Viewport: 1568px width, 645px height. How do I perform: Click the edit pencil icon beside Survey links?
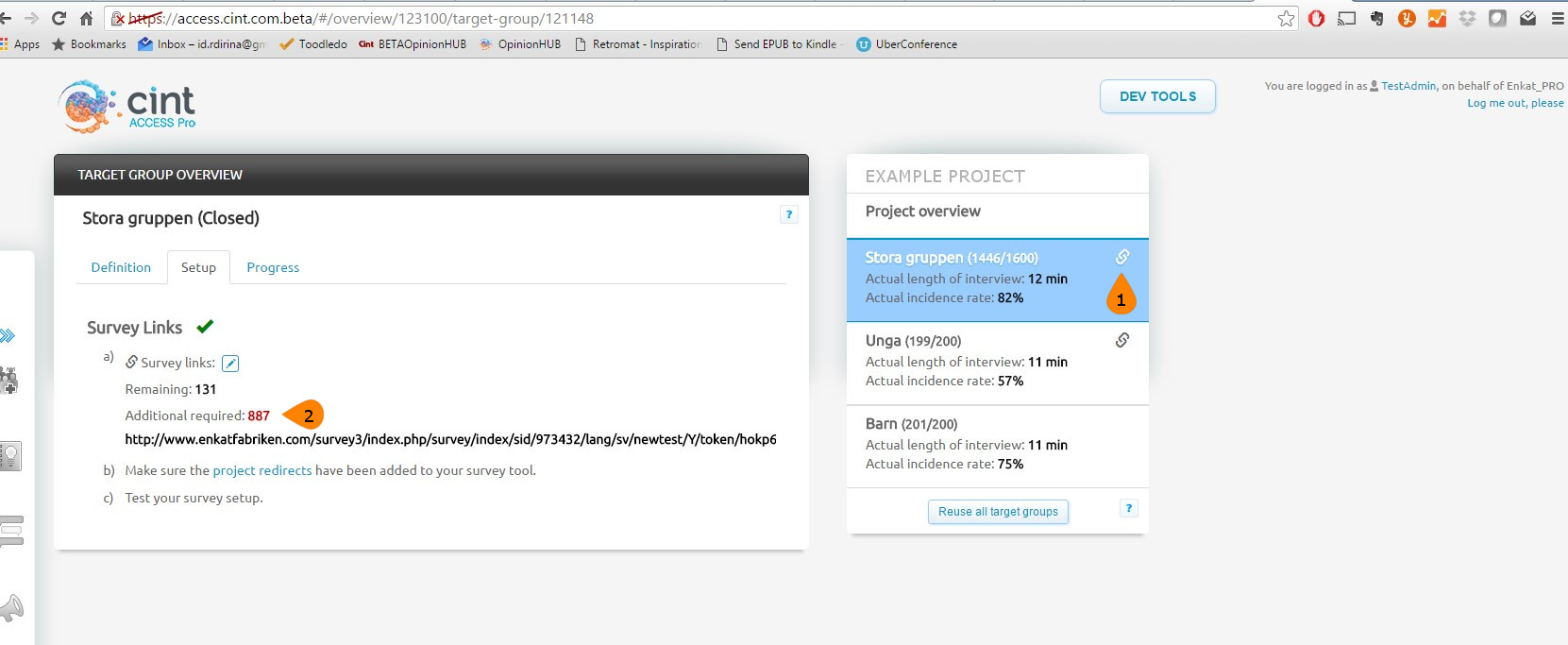click(x=230, y=364)
